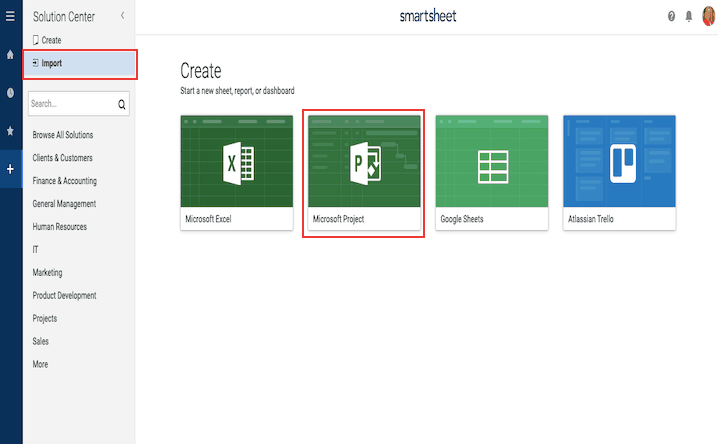
Task: Go to Home via house icon
Action: [10, 54]
